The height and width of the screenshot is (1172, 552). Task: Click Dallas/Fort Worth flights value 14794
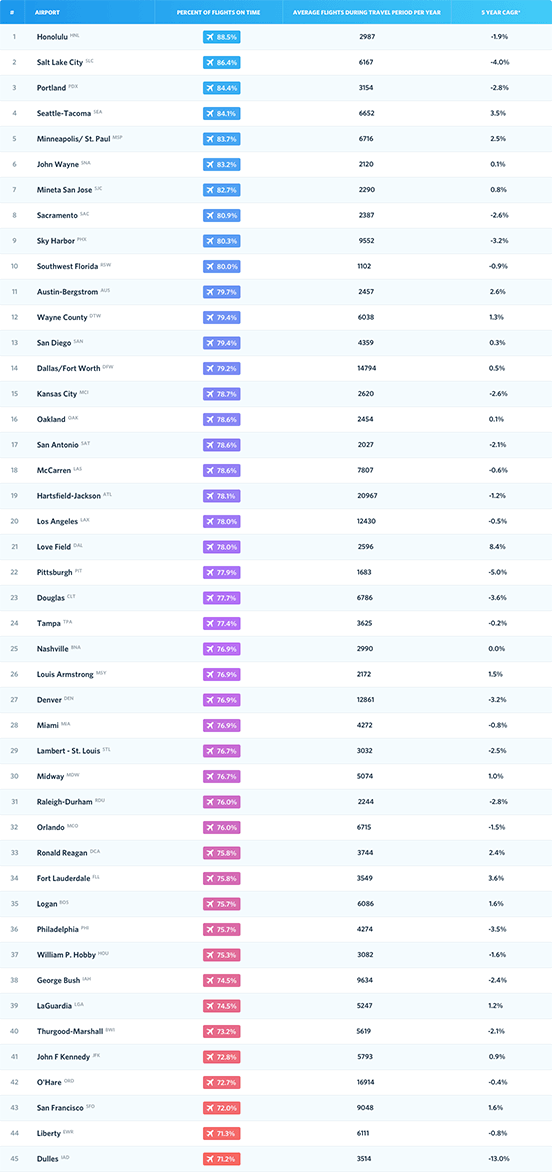tap(367, 368)
